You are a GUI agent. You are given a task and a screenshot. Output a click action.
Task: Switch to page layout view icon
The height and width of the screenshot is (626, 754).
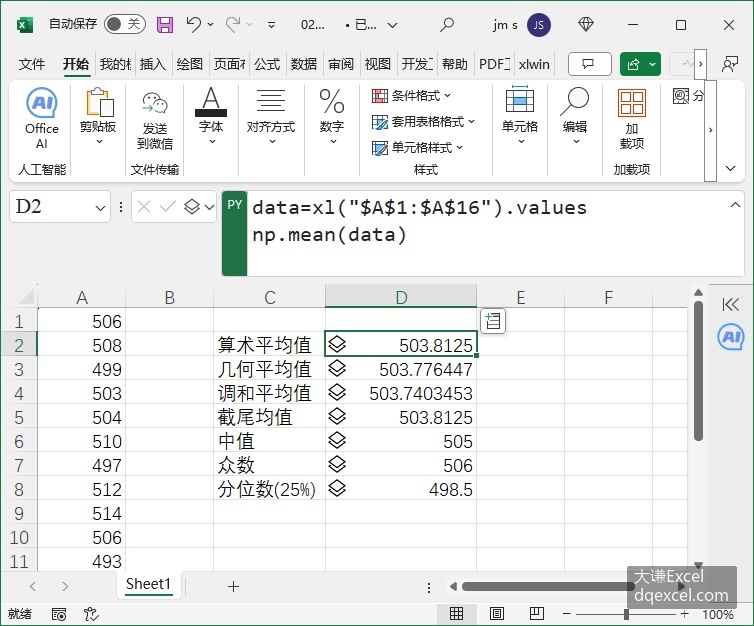coord(497,613)
